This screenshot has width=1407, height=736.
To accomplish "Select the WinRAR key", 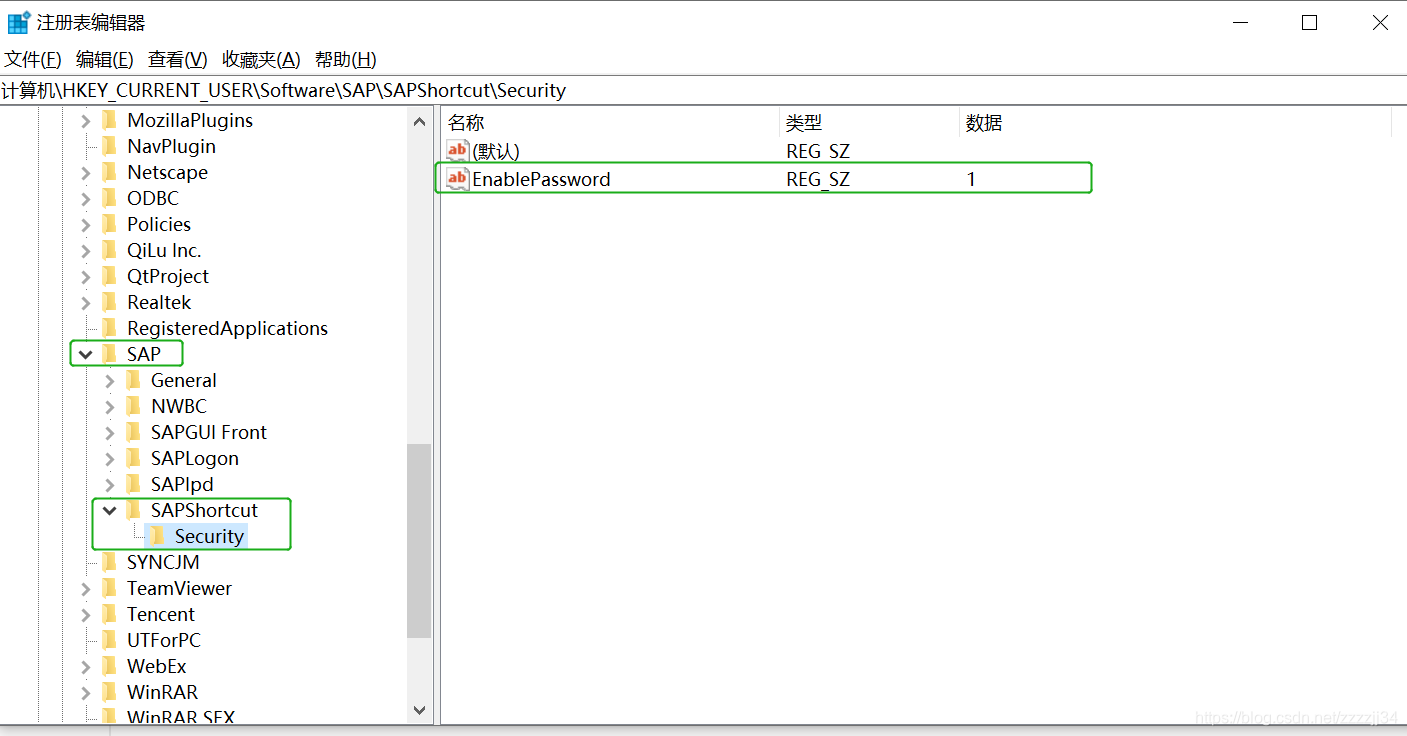I will [162, 692].
